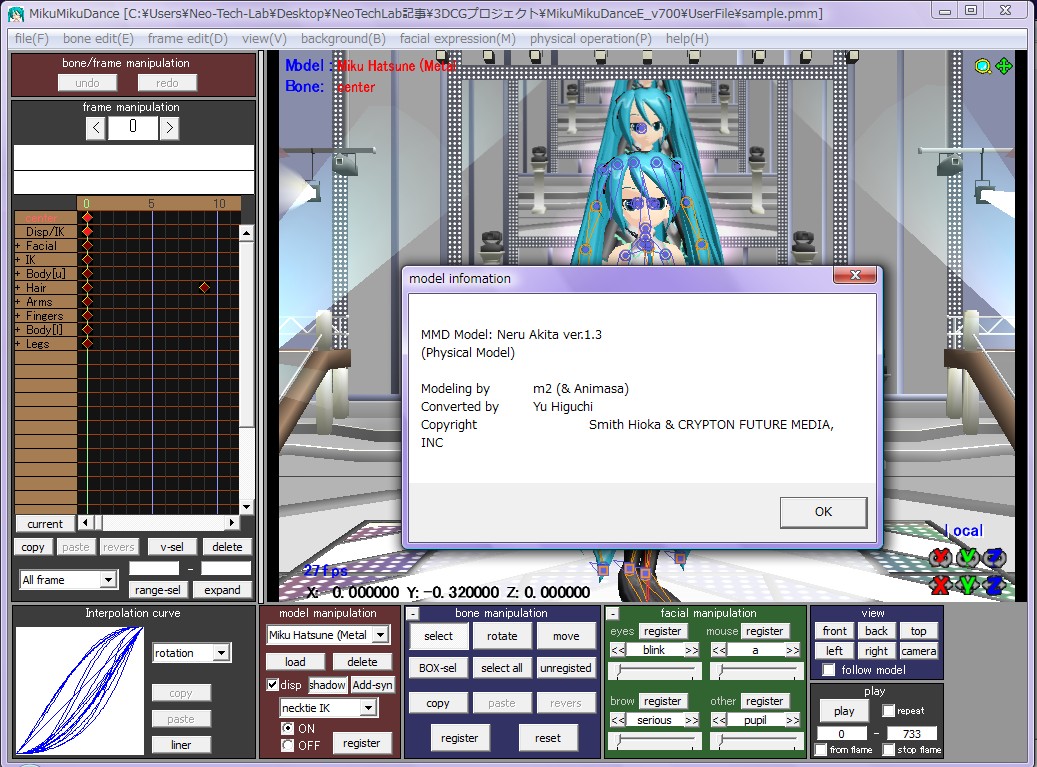Click the rotate button in bone manipulation
This screenshot has height=767, width=1037.
tap(502, 636)
